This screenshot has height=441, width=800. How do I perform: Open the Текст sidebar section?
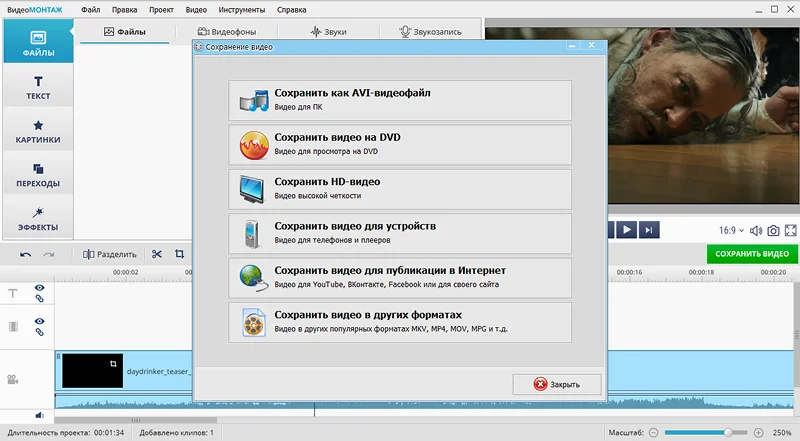click(x=38, y=87)
